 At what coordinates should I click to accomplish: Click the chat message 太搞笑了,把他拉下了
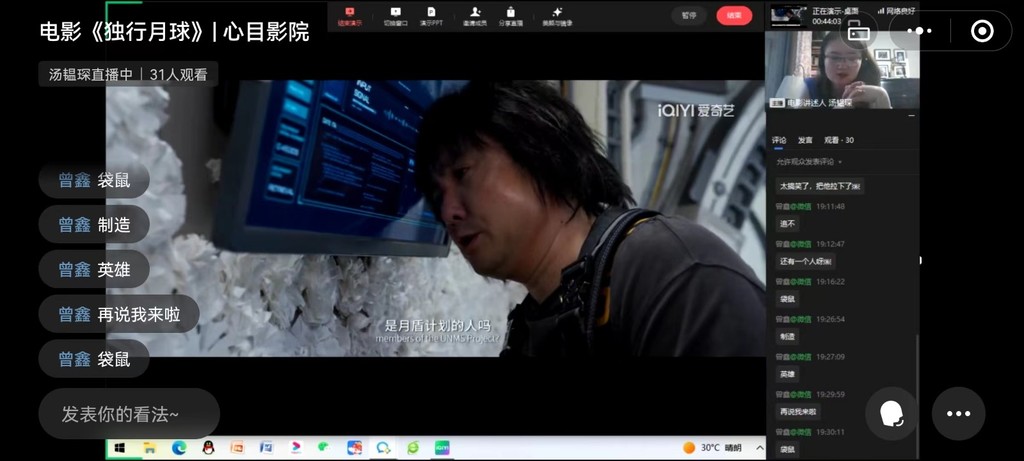(x=820, y=186)
